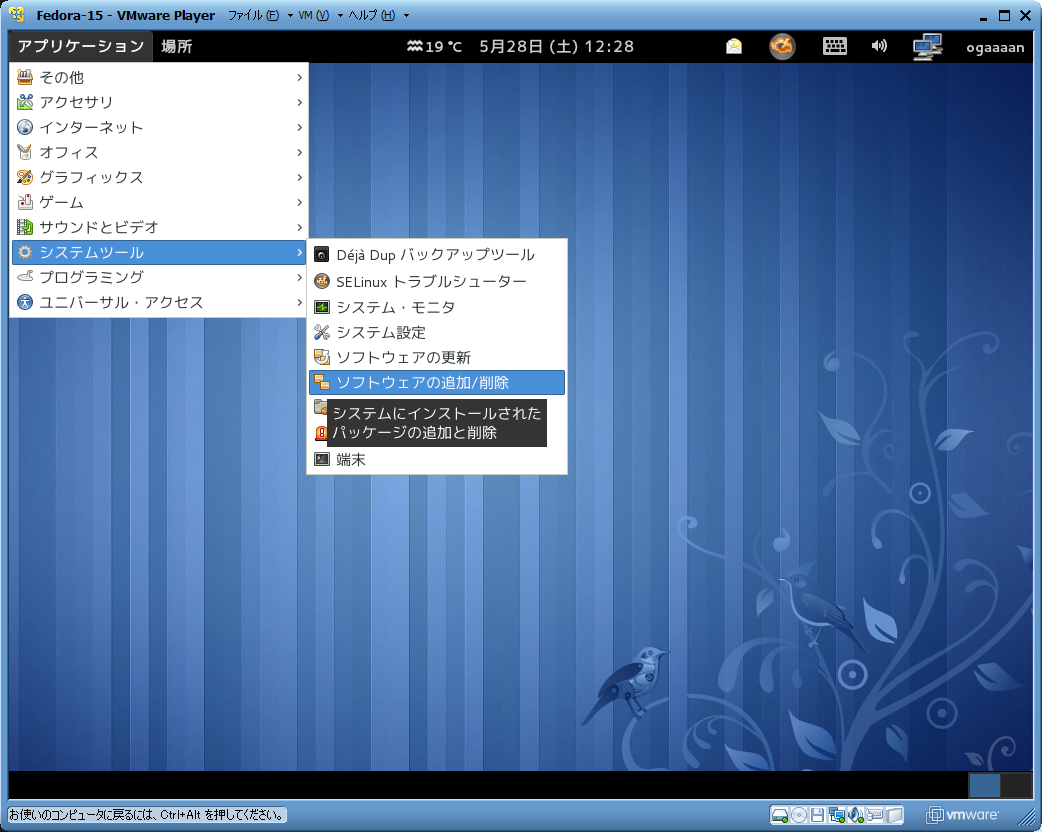Screen dimensions: 1042x832
Task: Click the VMware floppy drive status icon
Action: [x=818, y=815]
